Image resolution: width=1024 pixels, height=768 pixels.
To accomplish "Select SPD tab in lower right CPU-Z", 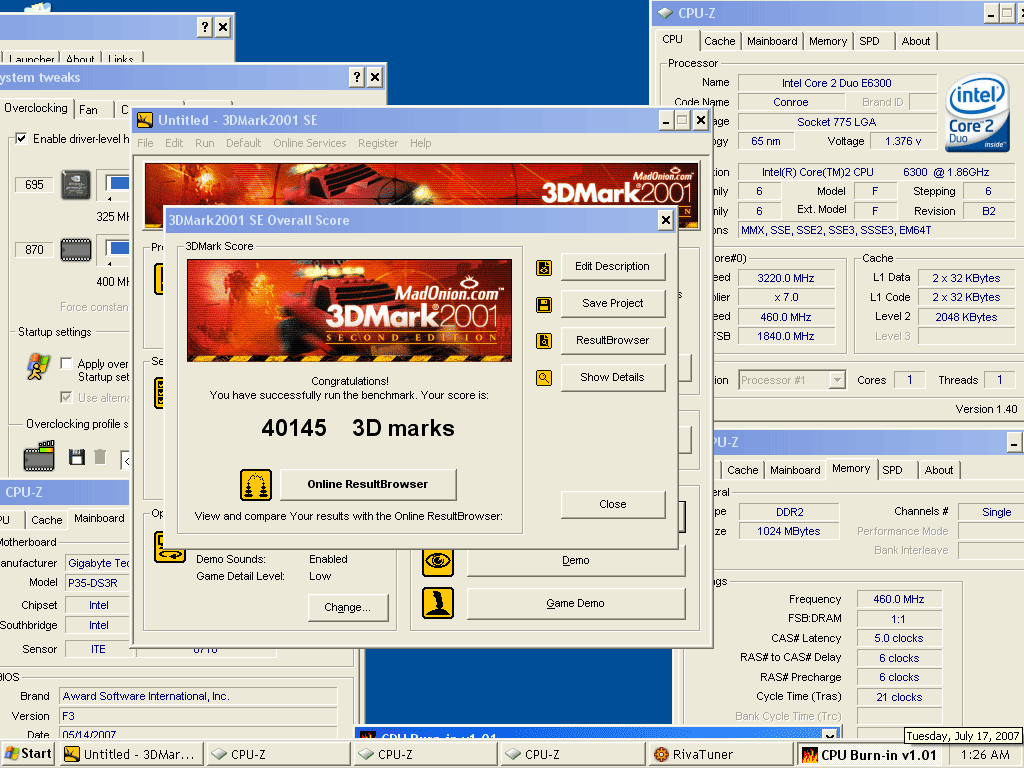I will (892, 470).
